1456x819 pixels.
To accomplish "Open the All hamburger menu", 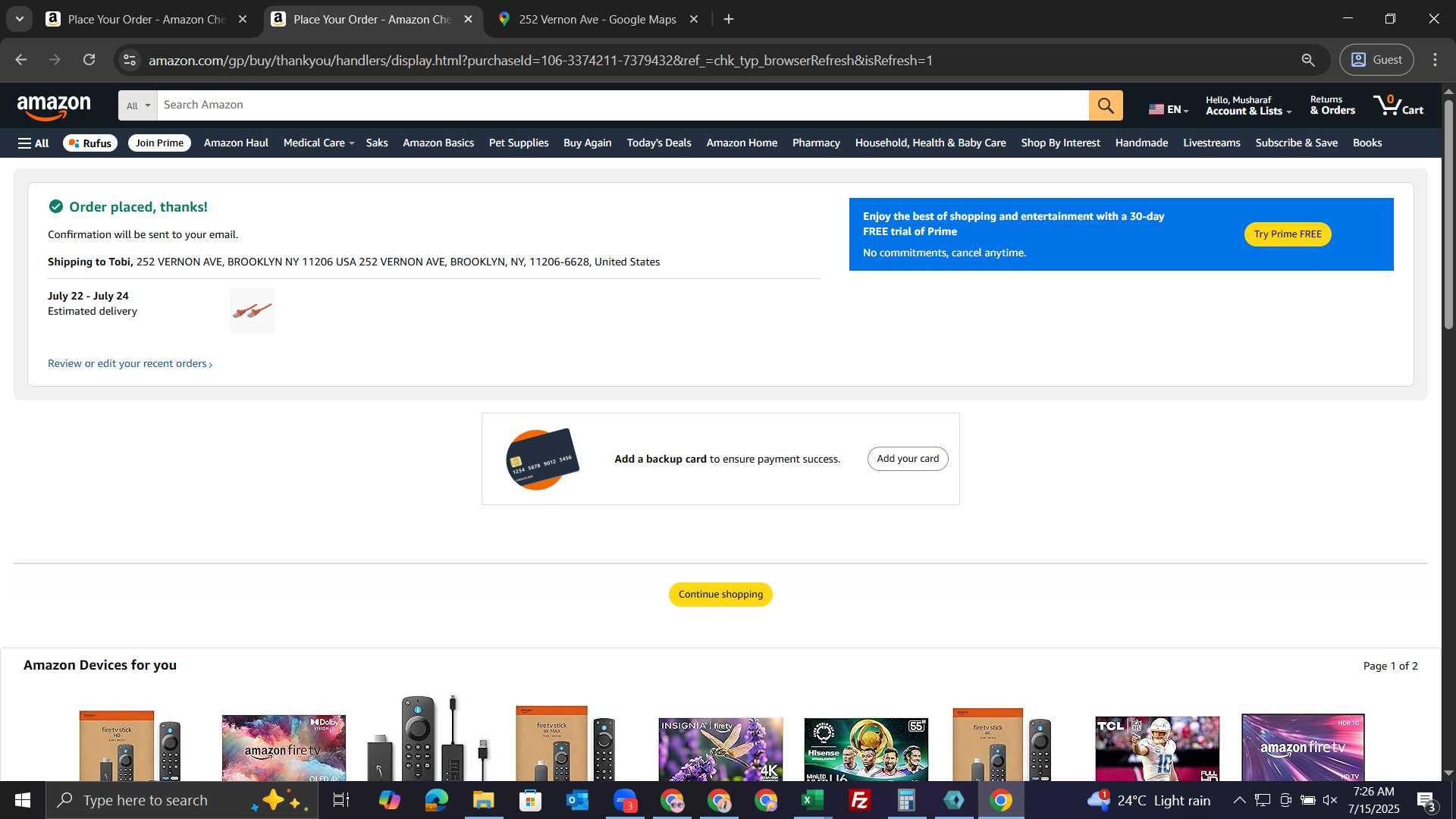I will click(x=33, y=143).
